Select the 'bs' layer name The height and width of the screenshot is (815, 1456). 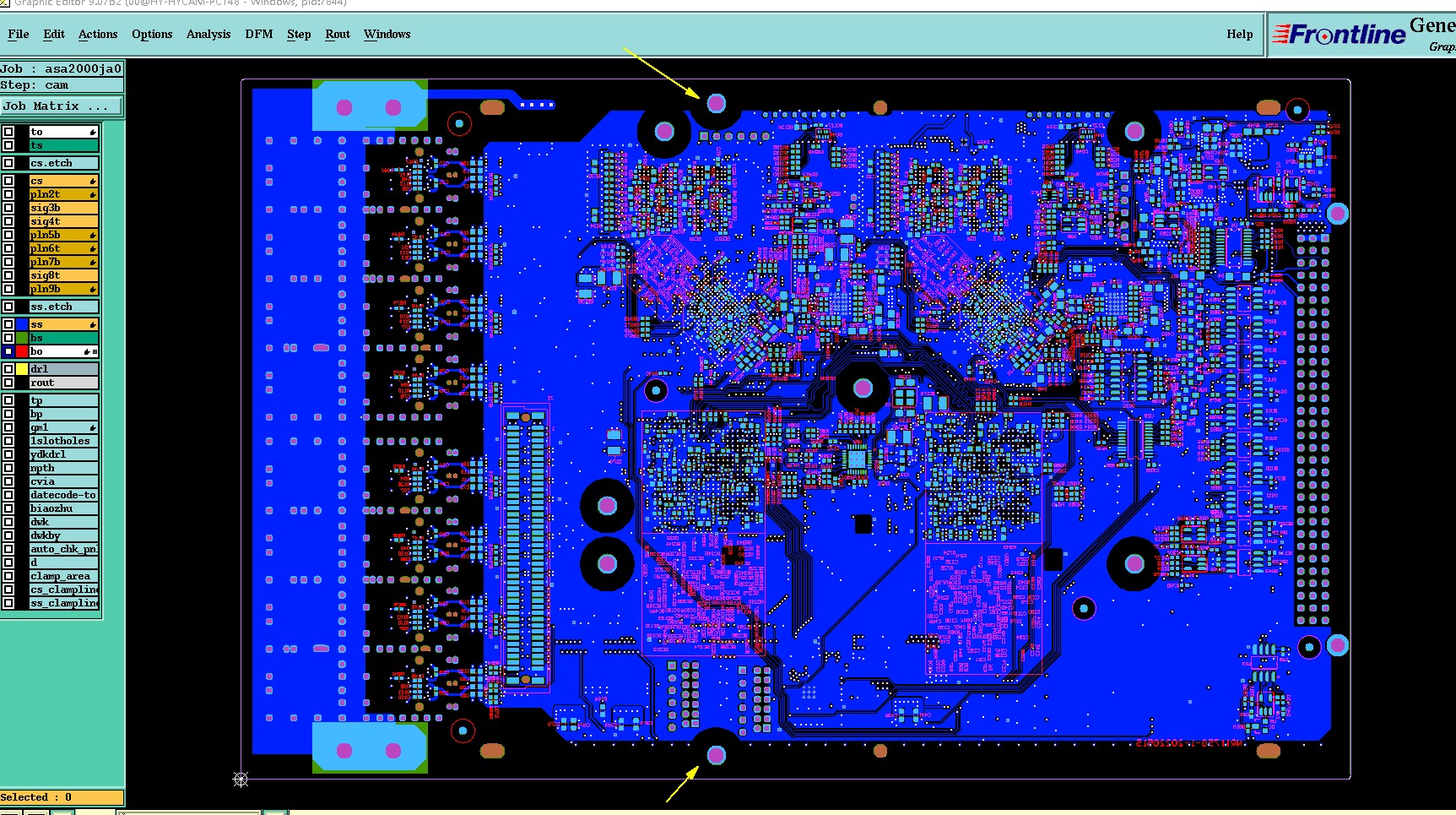point(64,338)
